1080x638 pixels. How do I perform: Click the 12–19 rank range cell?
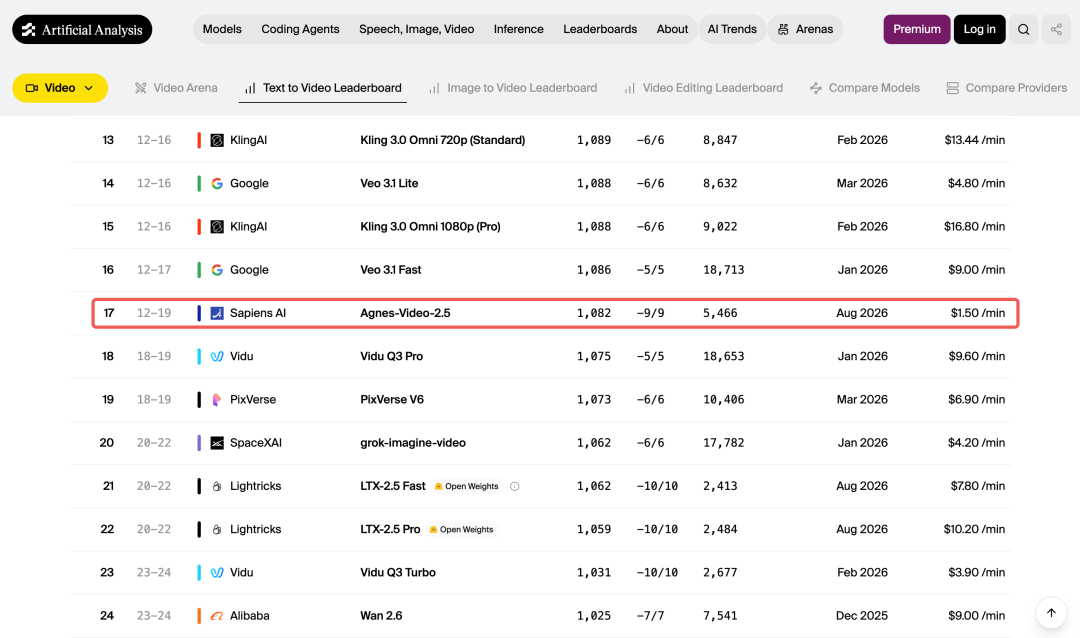154,313
